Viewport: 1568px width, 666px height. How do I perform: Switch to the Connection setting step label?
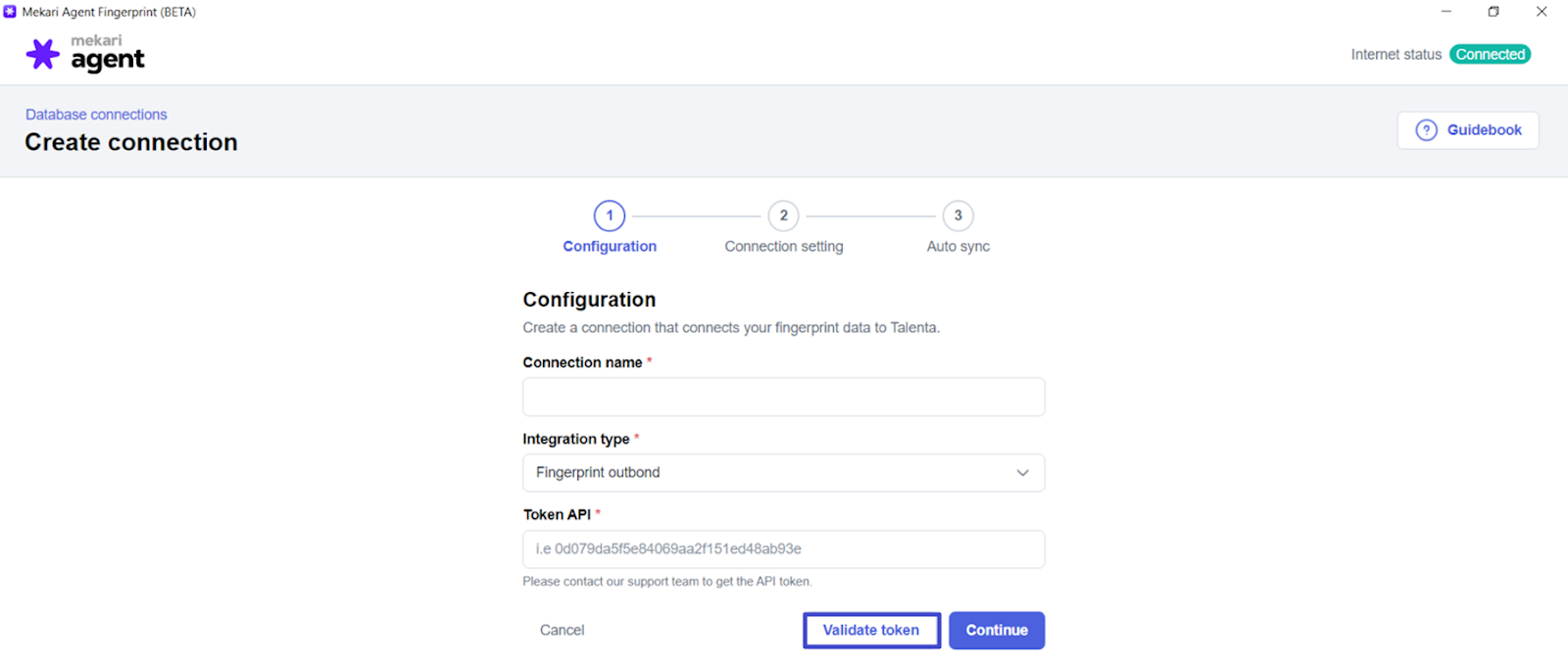click(x=784, y=247)
